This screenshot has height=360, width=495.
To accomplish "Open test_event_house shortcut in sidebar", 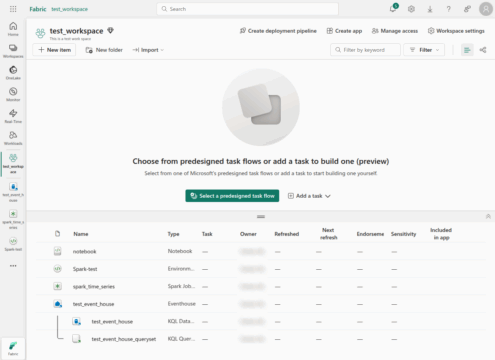I will coord(13,192).
